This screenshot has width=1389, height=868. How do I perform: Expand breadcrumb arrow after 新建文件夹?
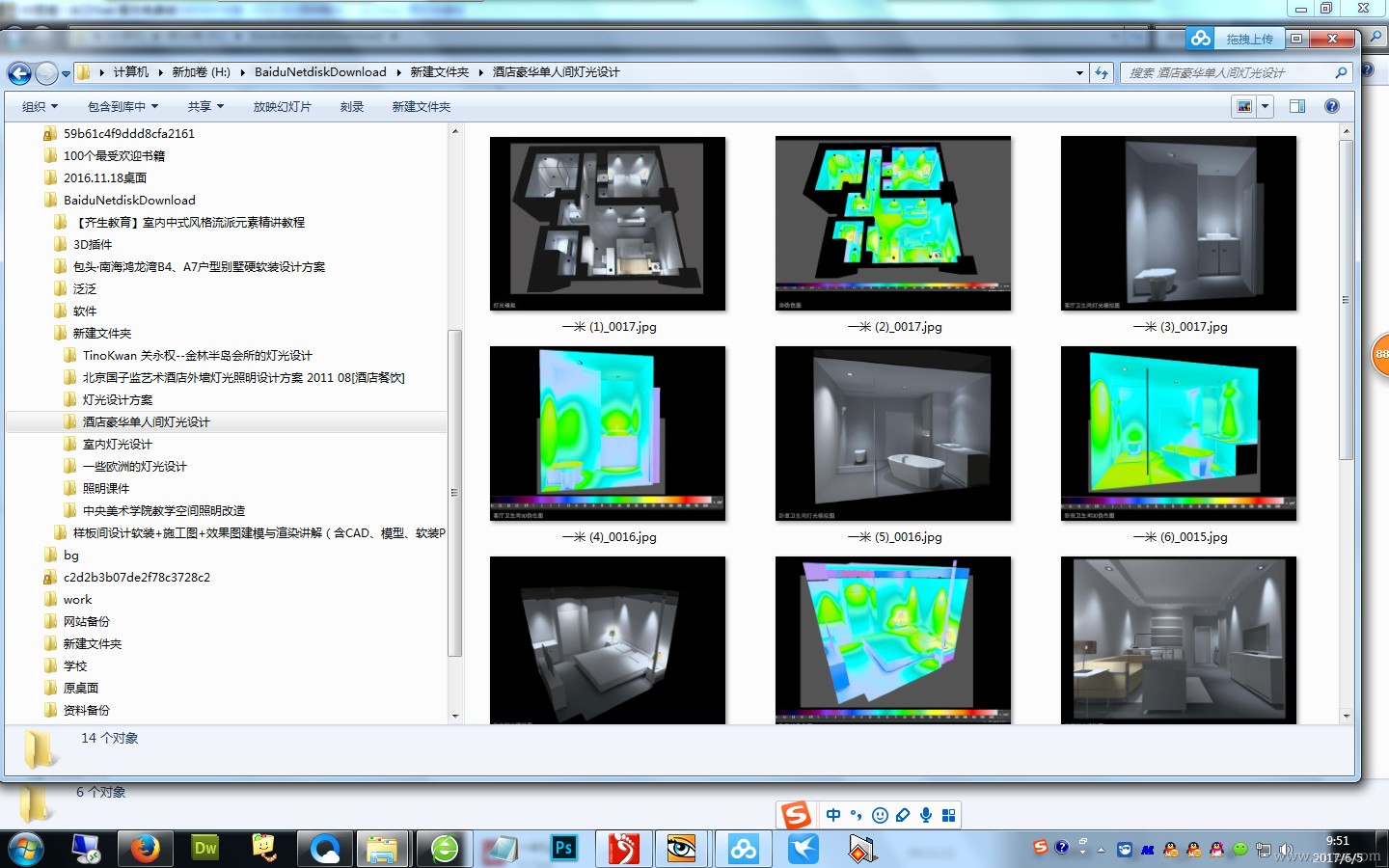click(x=480, y=72)
